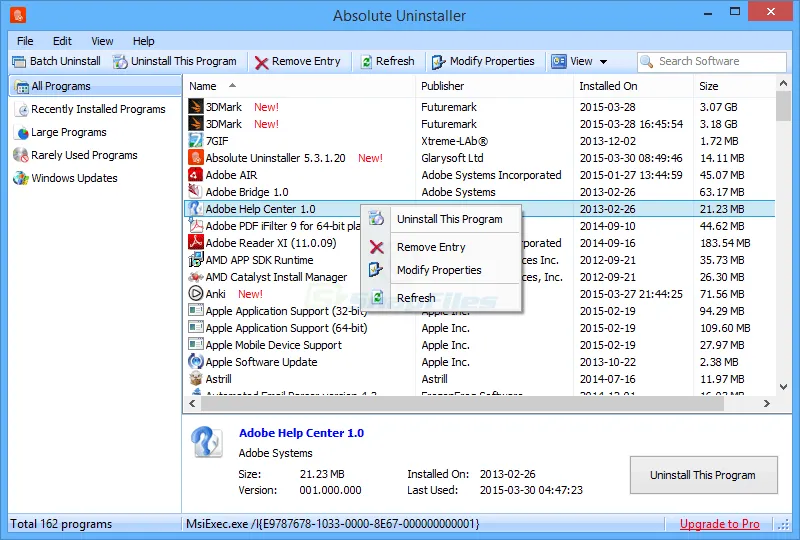800x540 pixels.
Task: Click the Adobe AIR program icon
Action: click(195, 175)
